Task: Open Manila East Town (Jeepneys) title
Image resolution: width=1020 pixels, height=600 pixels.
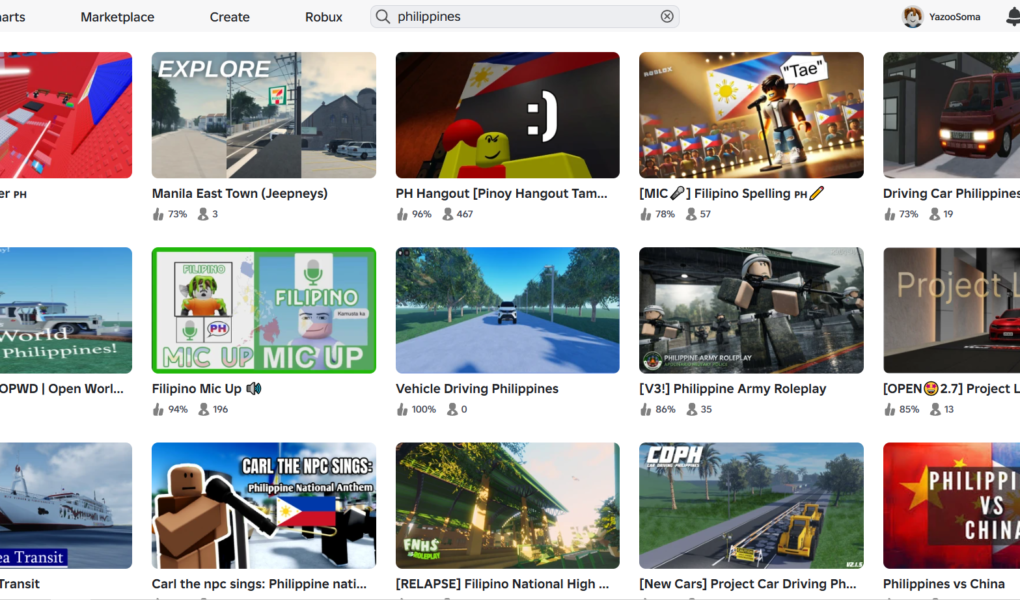Action: pos(239,194)
